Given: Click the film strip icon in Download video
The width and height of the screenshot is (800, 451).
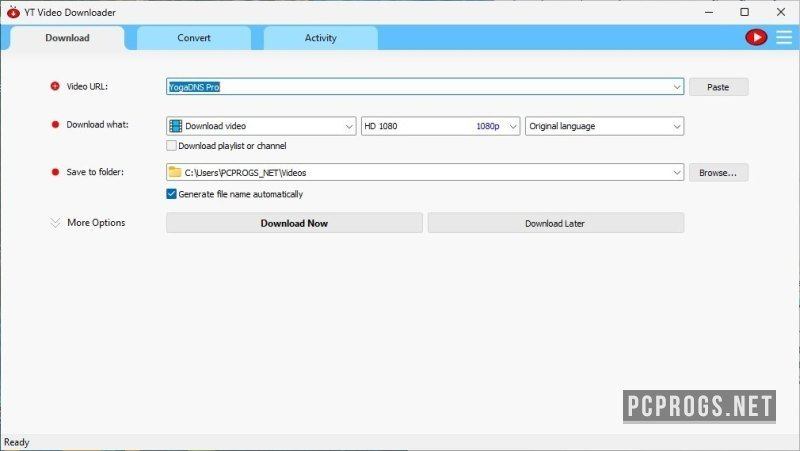Looking at the screenshot, I should tap(176, 126).
